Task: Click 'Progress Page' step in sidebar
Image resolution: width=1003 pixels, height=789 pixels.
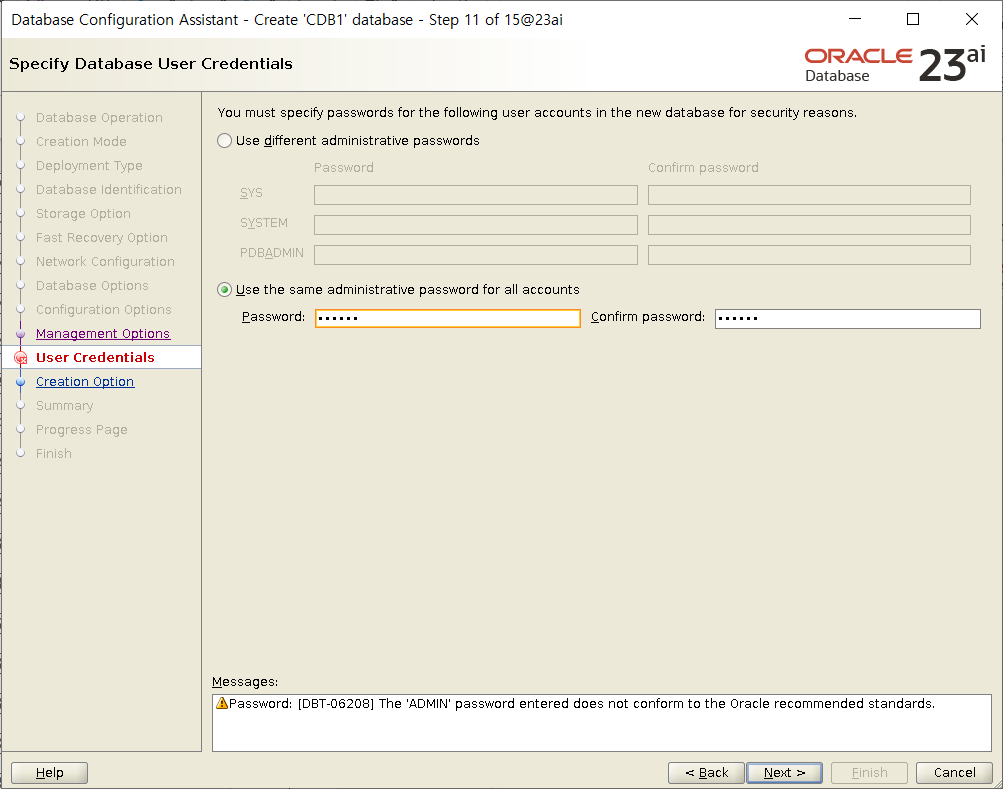Action: pyautogui.click(x=82, y=429)
